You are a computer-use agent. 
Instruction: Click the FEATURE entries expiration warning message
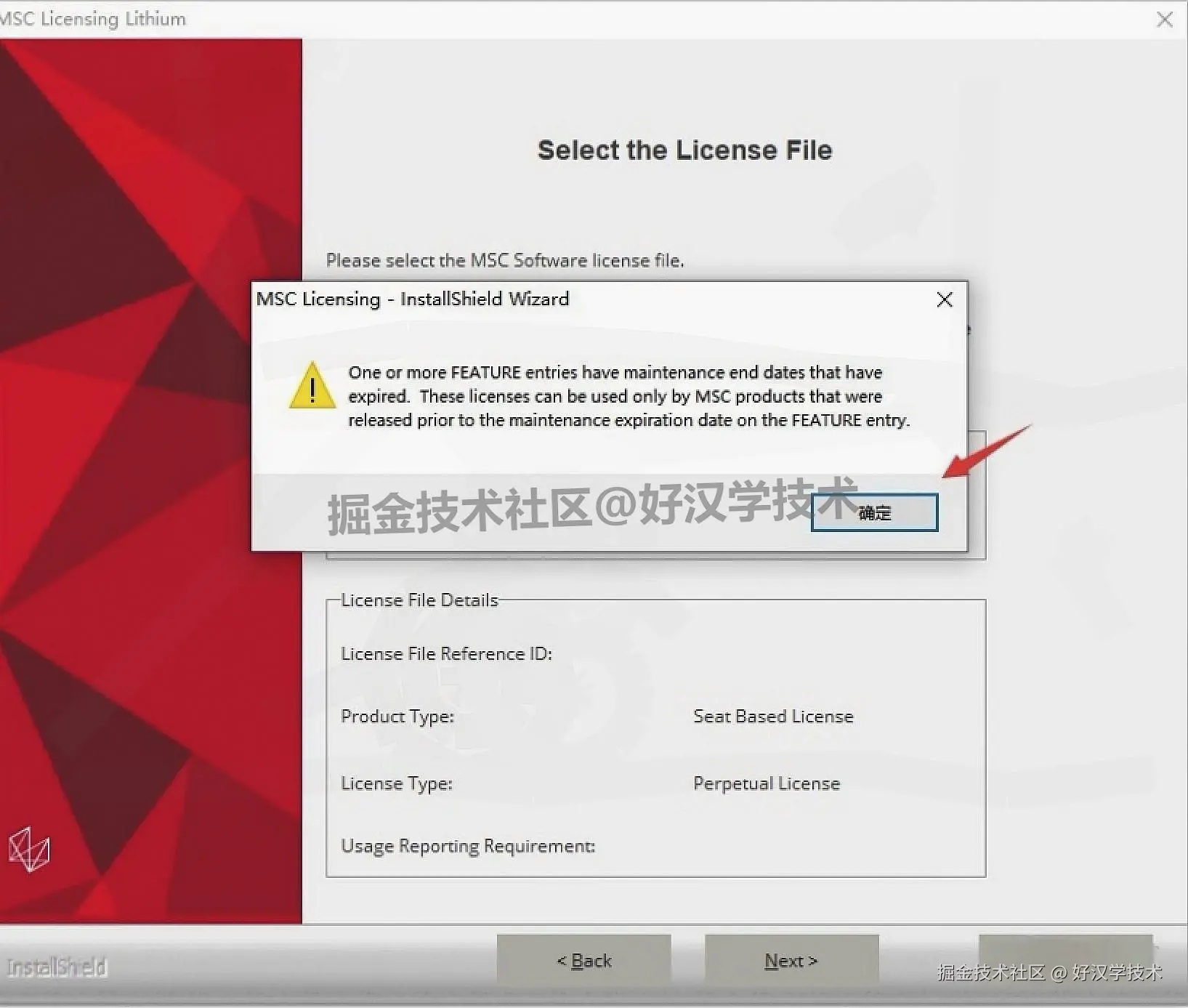tap(629, 396)
